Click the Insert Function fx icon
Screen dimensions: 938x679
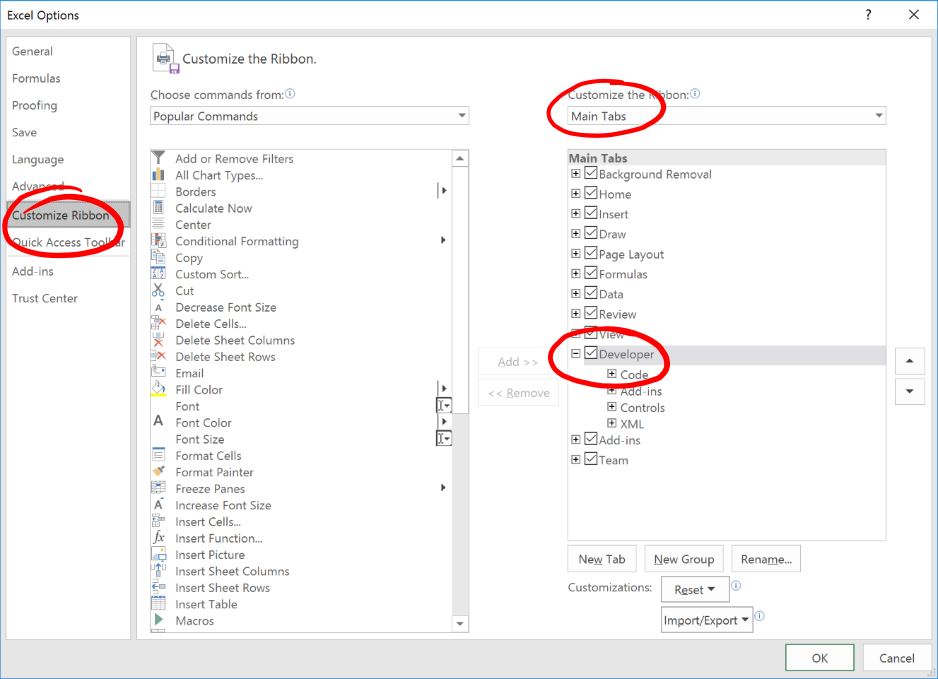158,538
